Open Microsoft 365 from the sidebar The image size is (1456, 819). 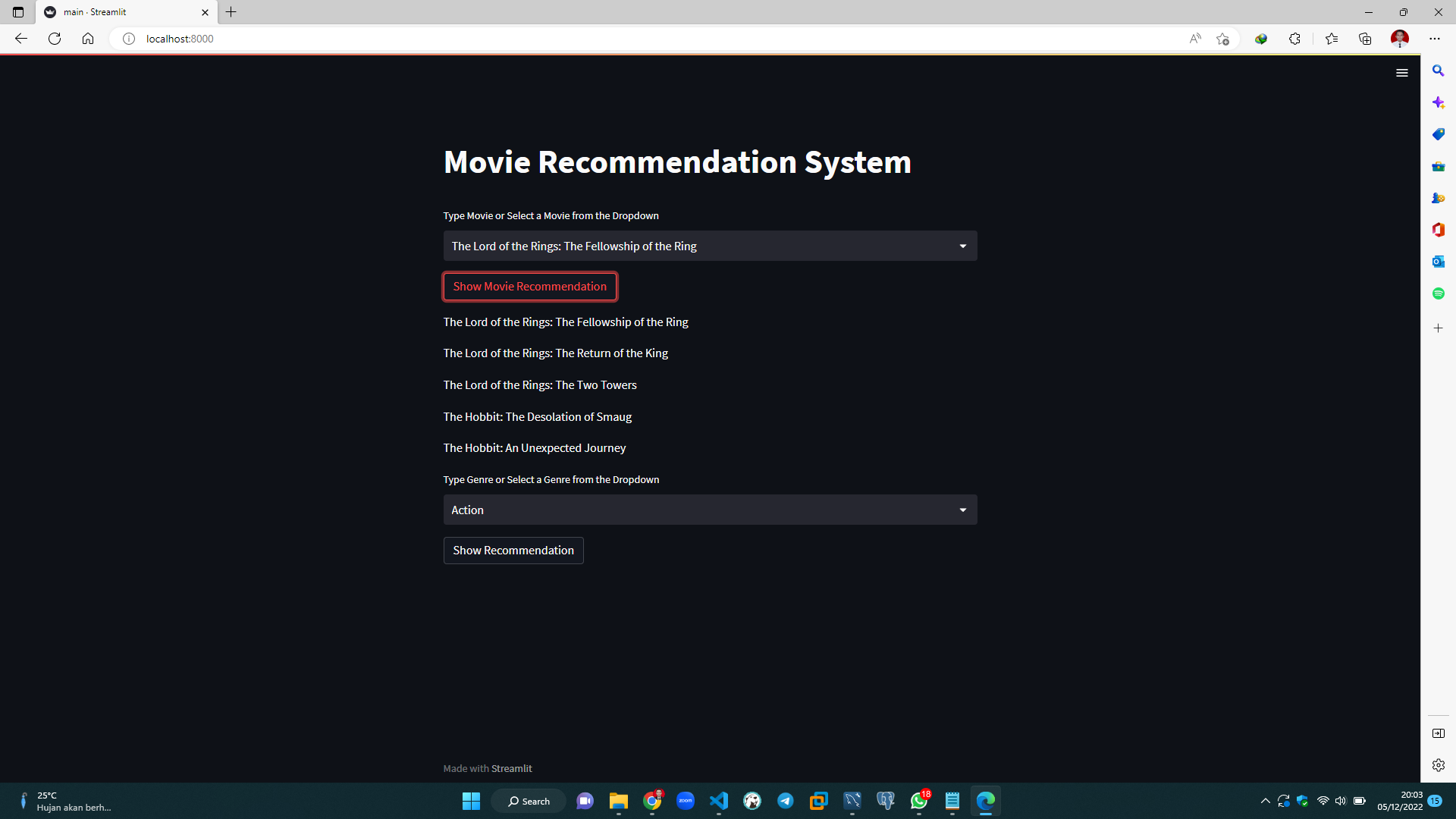coord(1438,230)
